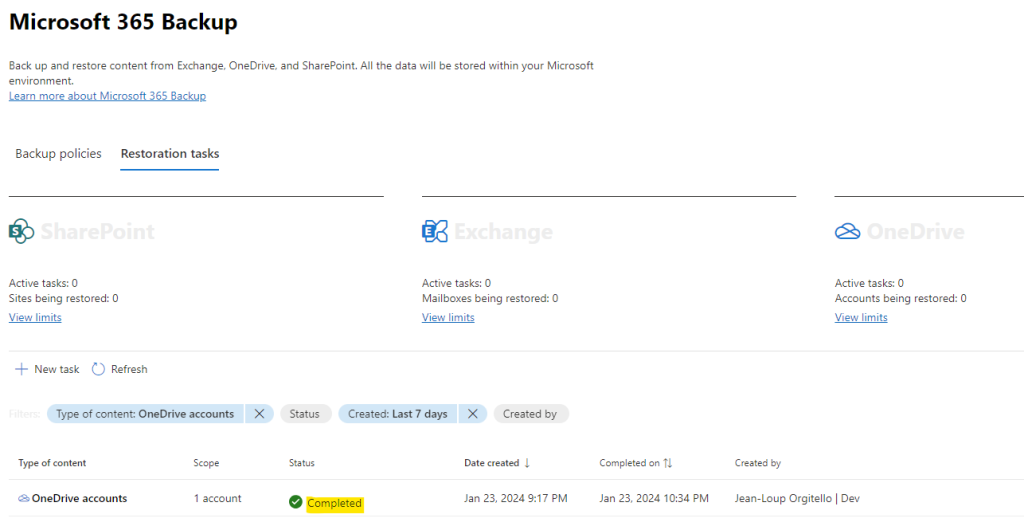Sort using the Completed on arrows
The image size is (1024, 526).
[x=667, y=463]
